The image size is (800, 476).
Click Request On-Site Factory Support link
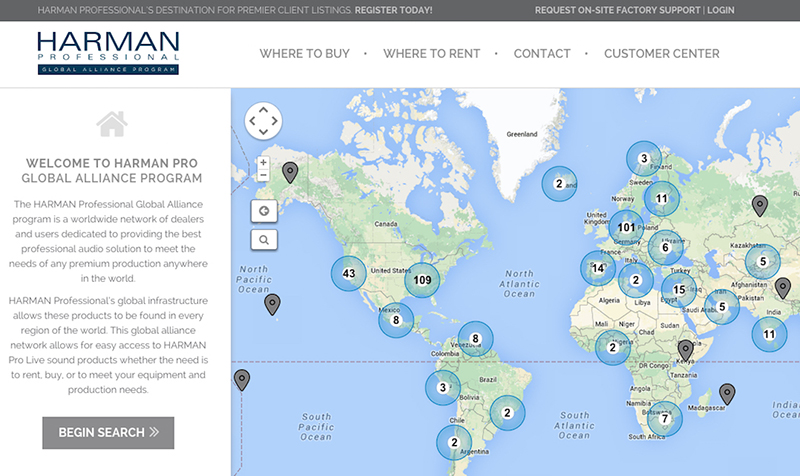[617, 10]
